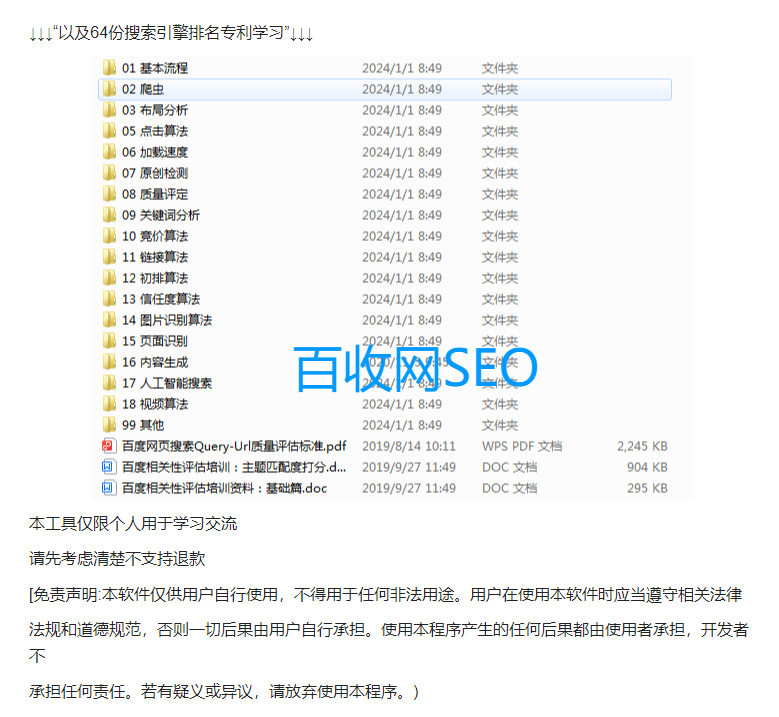Click the line '本工具仅限个人用于学习交流'
This screenshot has width=779, height=717.
tap(133, 523)
